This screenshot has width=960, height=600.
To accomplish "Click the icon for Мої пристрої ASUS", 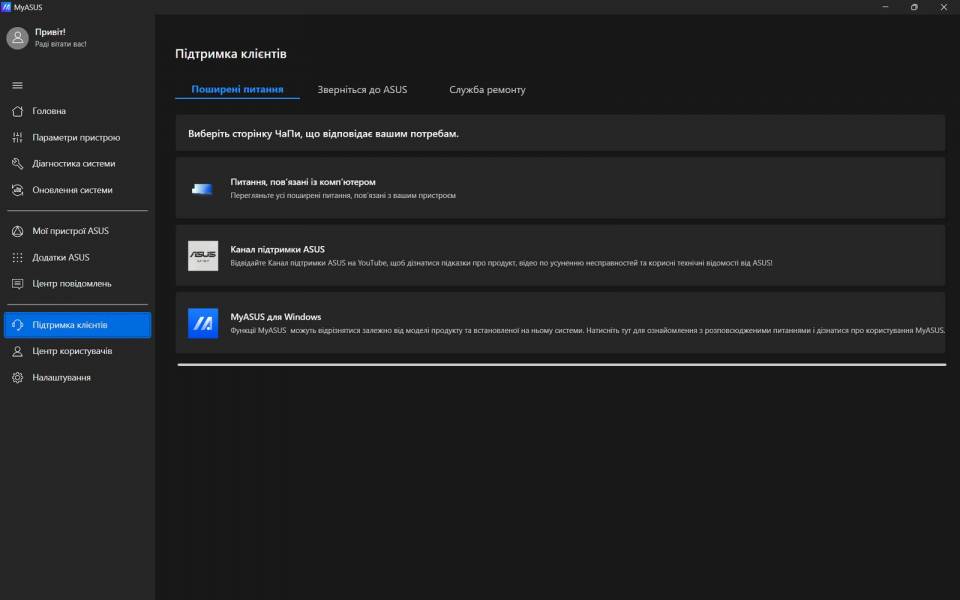I will (17, 231).
